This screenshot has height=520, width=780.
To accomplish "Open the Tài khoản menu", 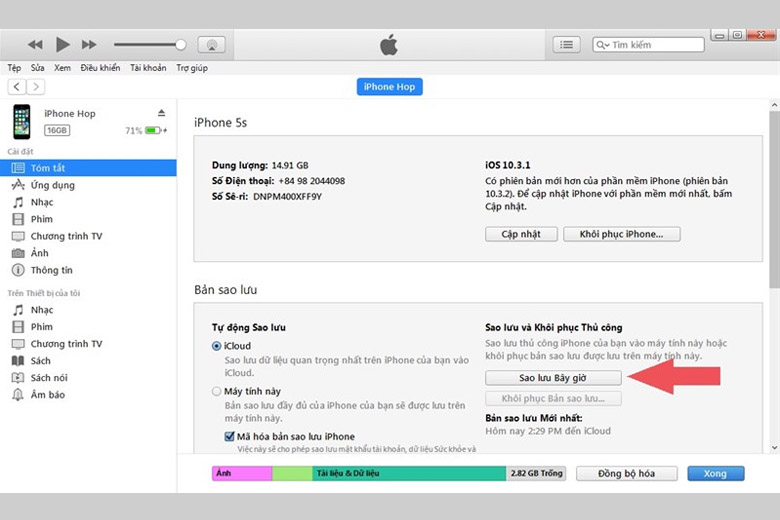I will click(x=148, y=68).
